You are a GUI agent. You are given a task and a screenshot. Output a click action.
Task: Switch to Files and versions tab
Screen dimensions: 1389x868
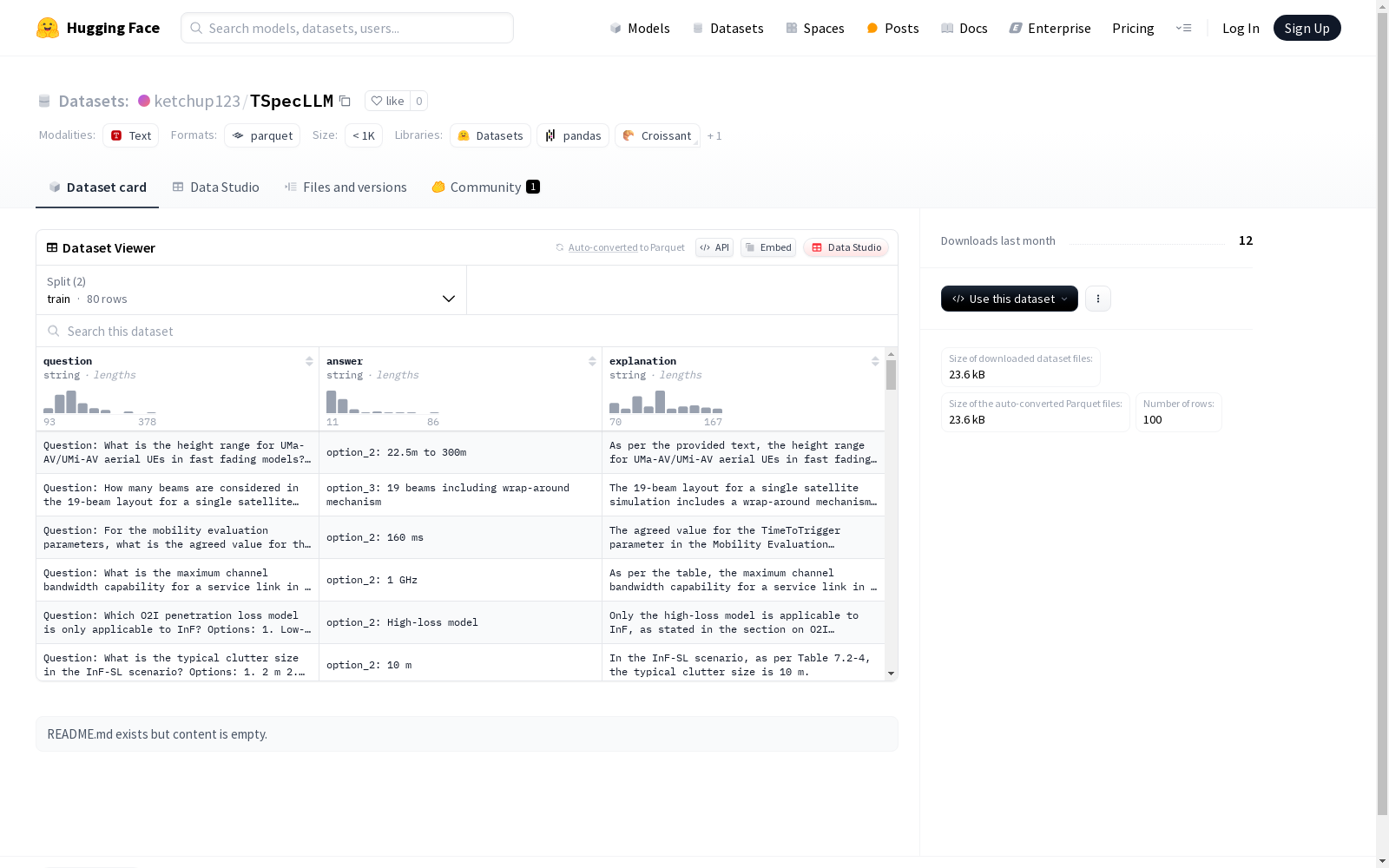(346, 187)
